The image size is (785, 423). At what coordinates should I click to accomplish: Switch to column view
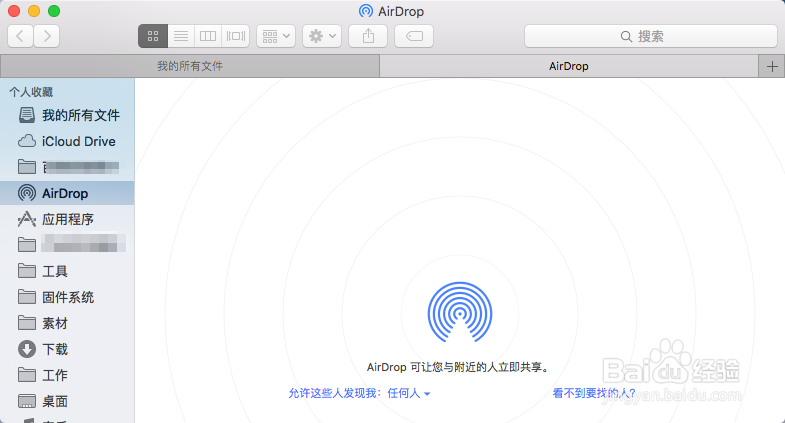tap(208, 36)
